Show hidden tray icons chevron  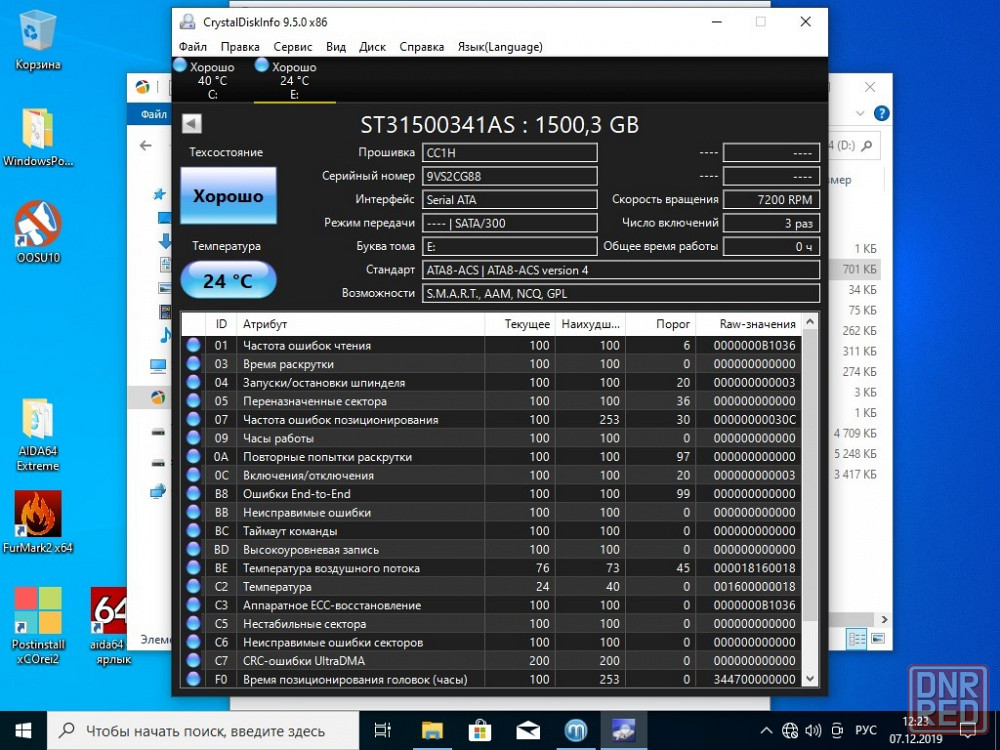coord(767,731)
